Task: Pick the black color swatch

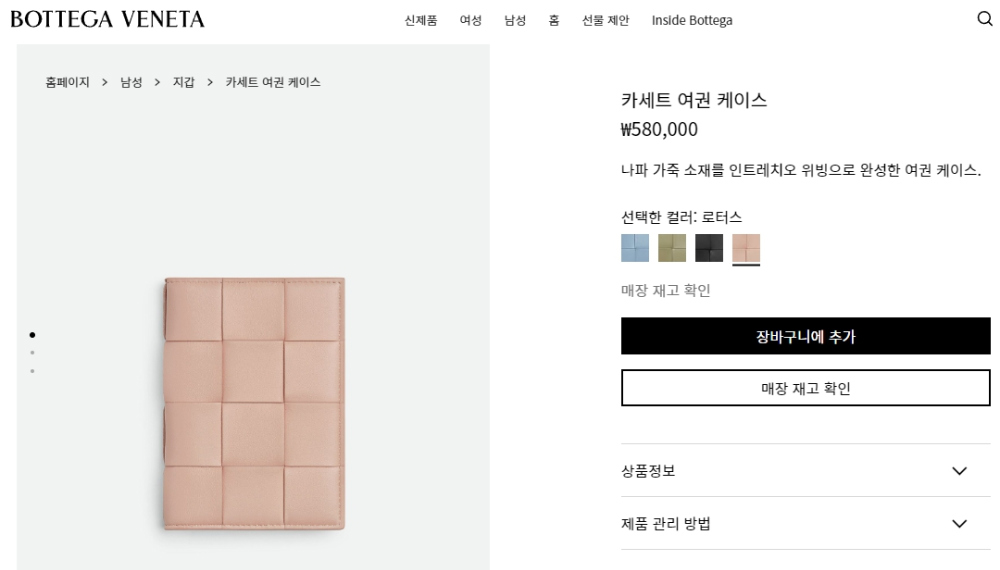Action: pos(709,248)
